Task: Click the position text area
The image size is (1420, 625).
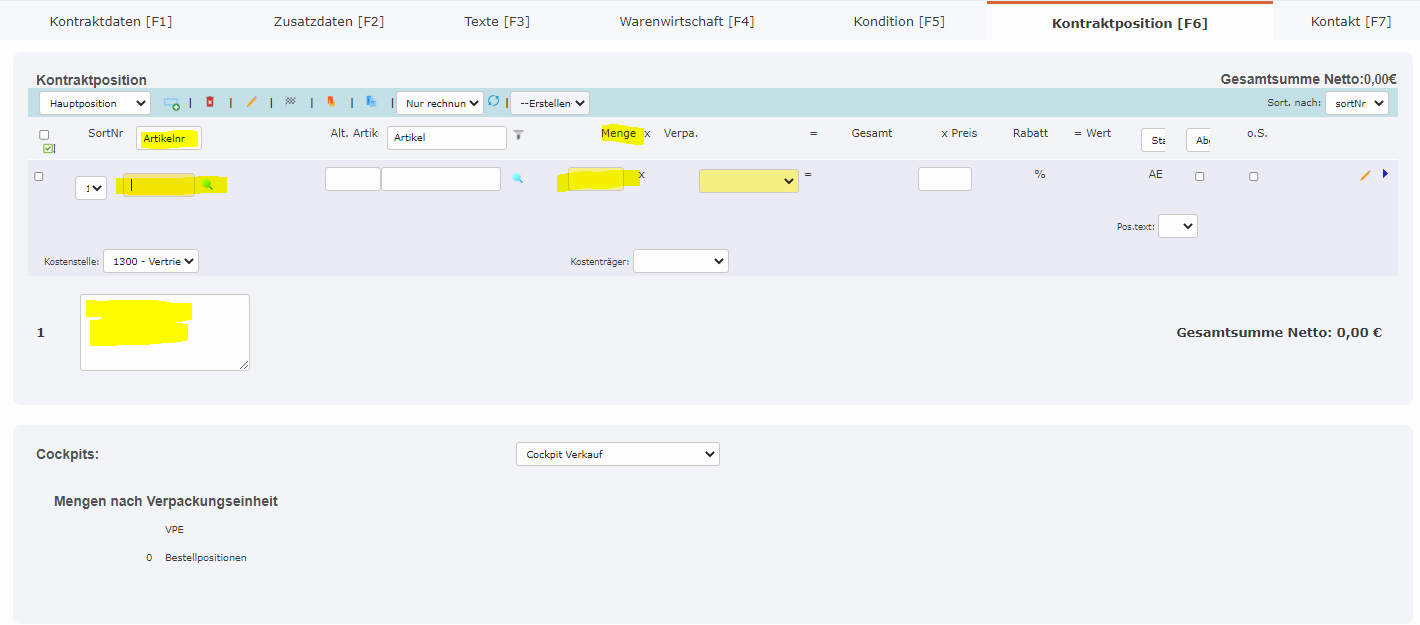Action: click(165, 332)
